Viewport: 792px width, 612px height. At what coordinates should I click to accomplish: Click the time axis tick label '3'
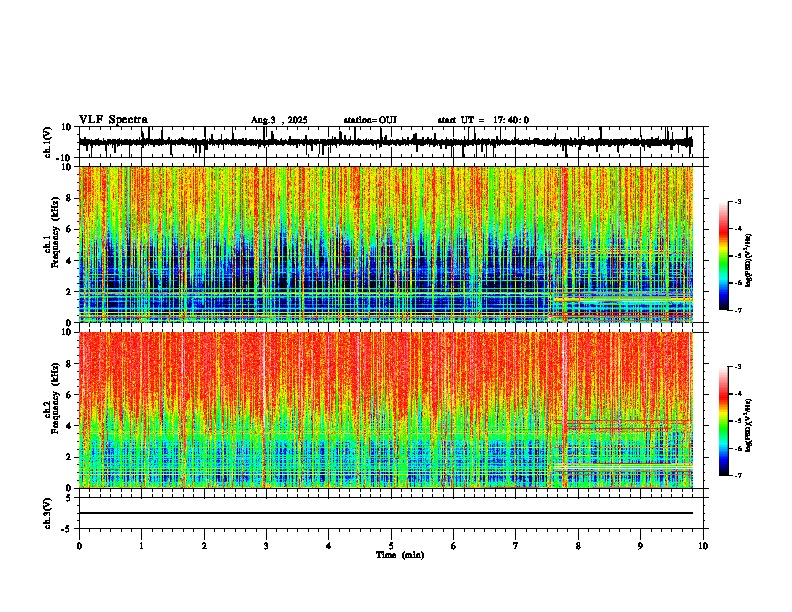point(266,546)
